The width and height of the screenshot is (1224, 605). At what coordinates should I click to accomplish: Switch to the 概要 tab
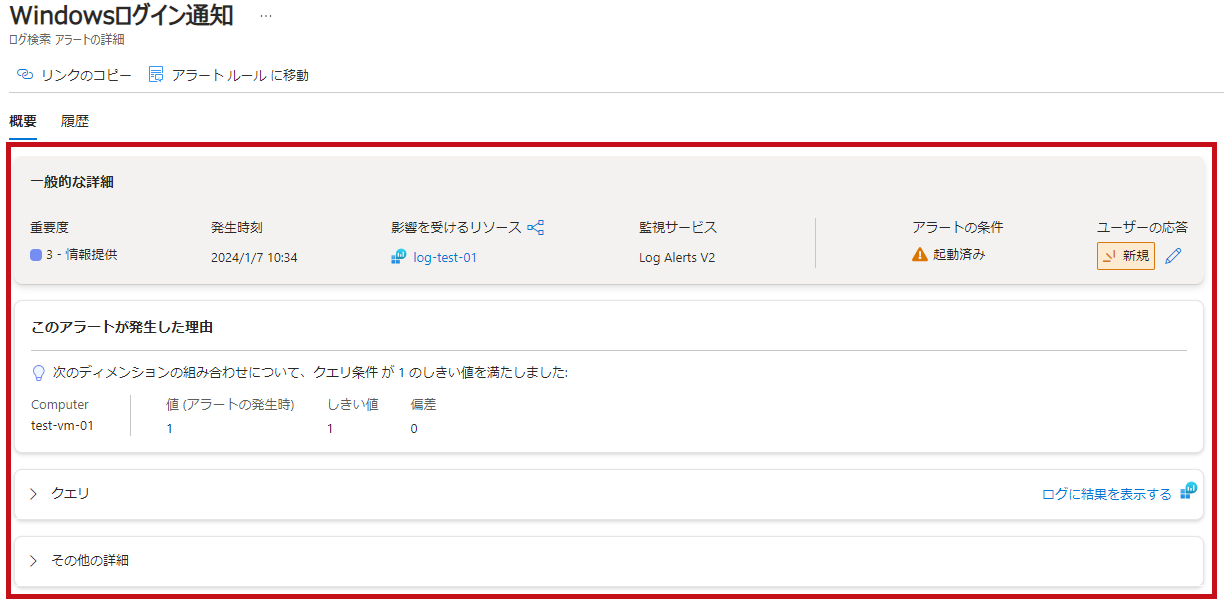pos(23,121)
